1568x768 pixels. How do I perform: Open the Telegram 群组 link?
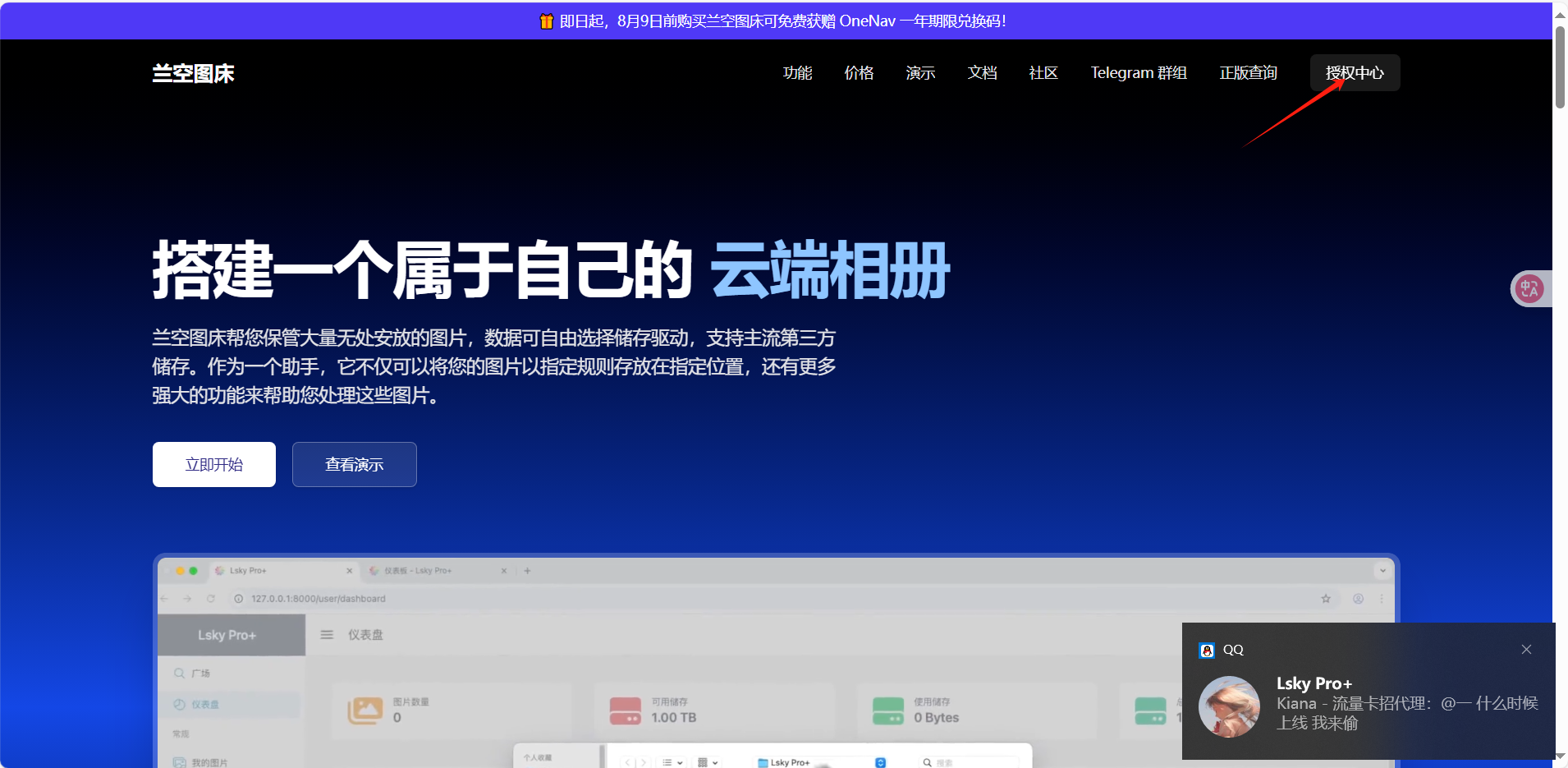pos(1139,73)
